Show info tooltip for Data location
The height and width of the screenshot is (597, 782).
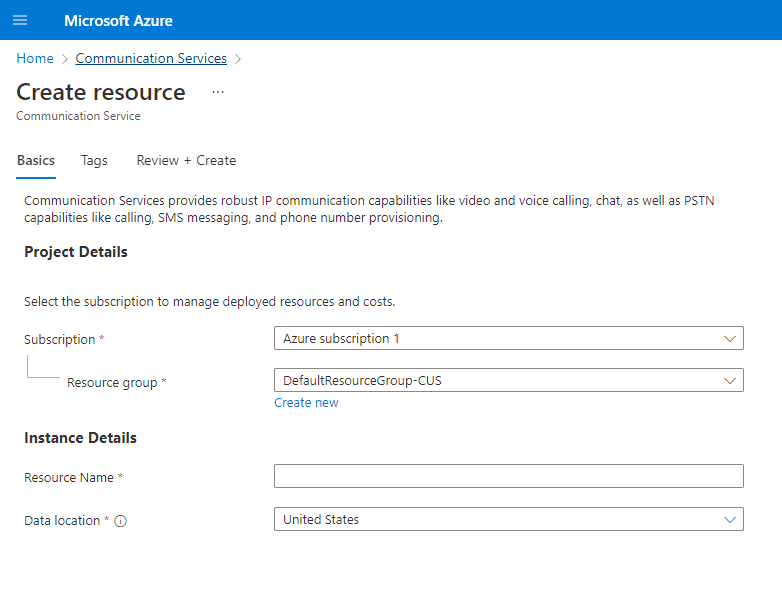click(x=121, y=521)
